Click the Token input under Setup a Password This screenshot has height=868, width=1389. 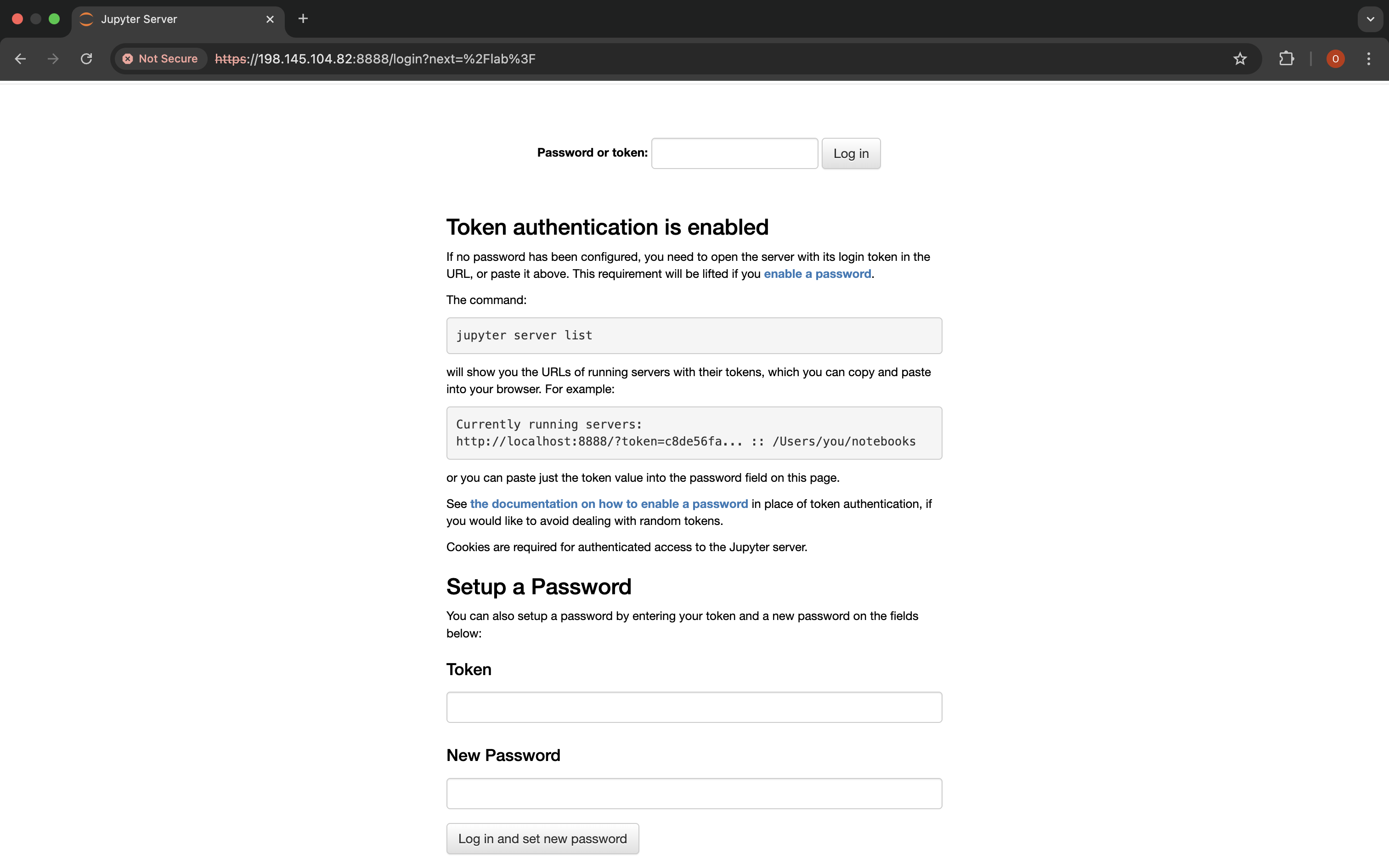(694, 707)
